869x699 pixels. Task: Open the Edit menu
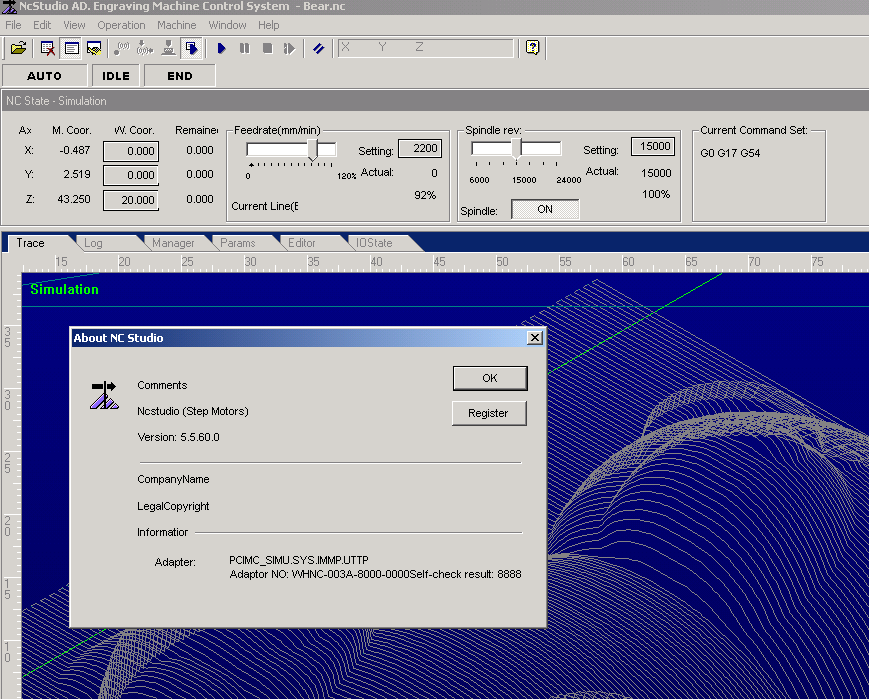click(x=42, y=25)
